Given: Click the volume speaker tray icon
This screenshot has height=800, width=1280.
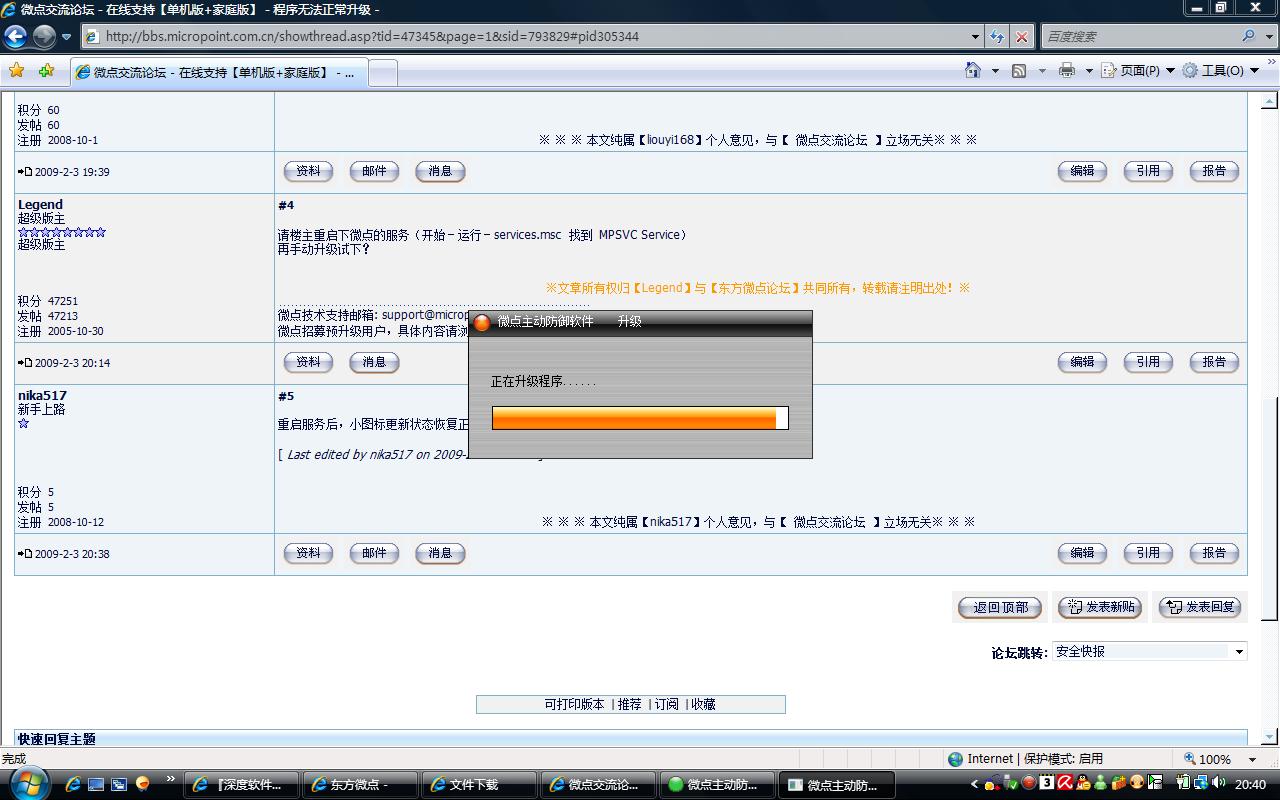Looking at the screenshot, I should [x=1218, y=784].
